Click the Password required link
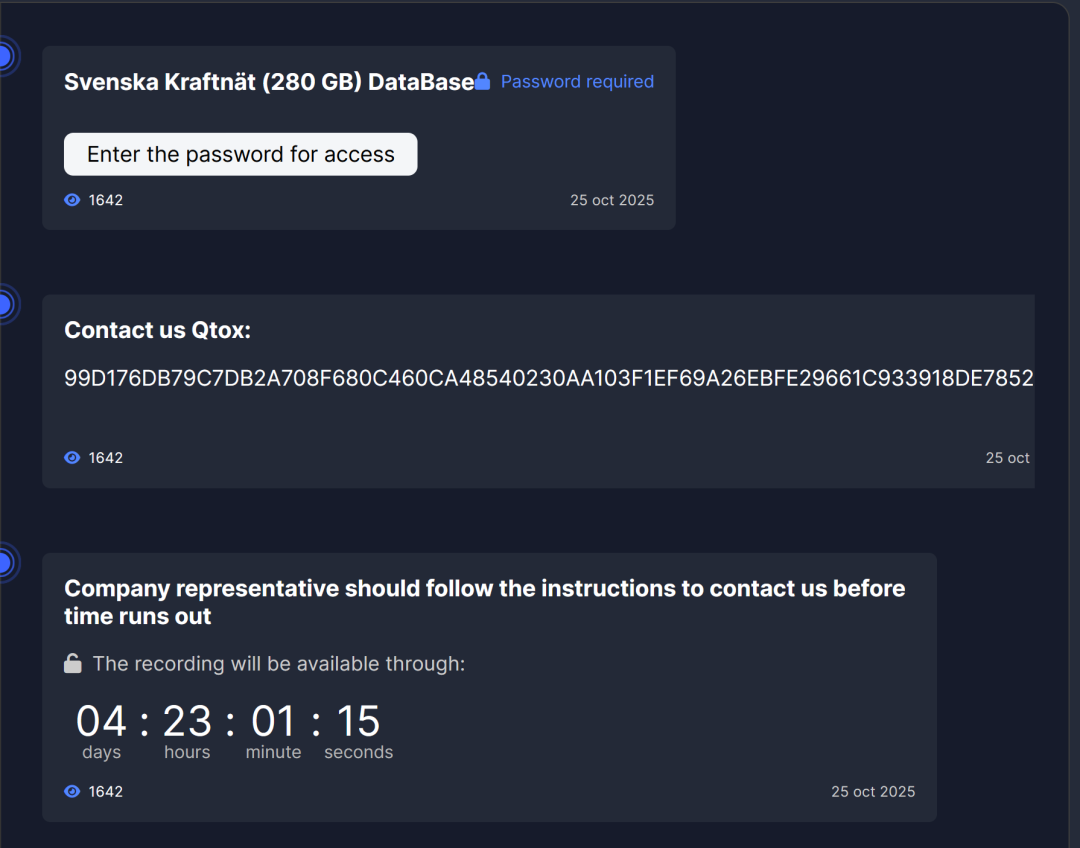This screenshot has width=1080, height=848. [x=577, y=81]
